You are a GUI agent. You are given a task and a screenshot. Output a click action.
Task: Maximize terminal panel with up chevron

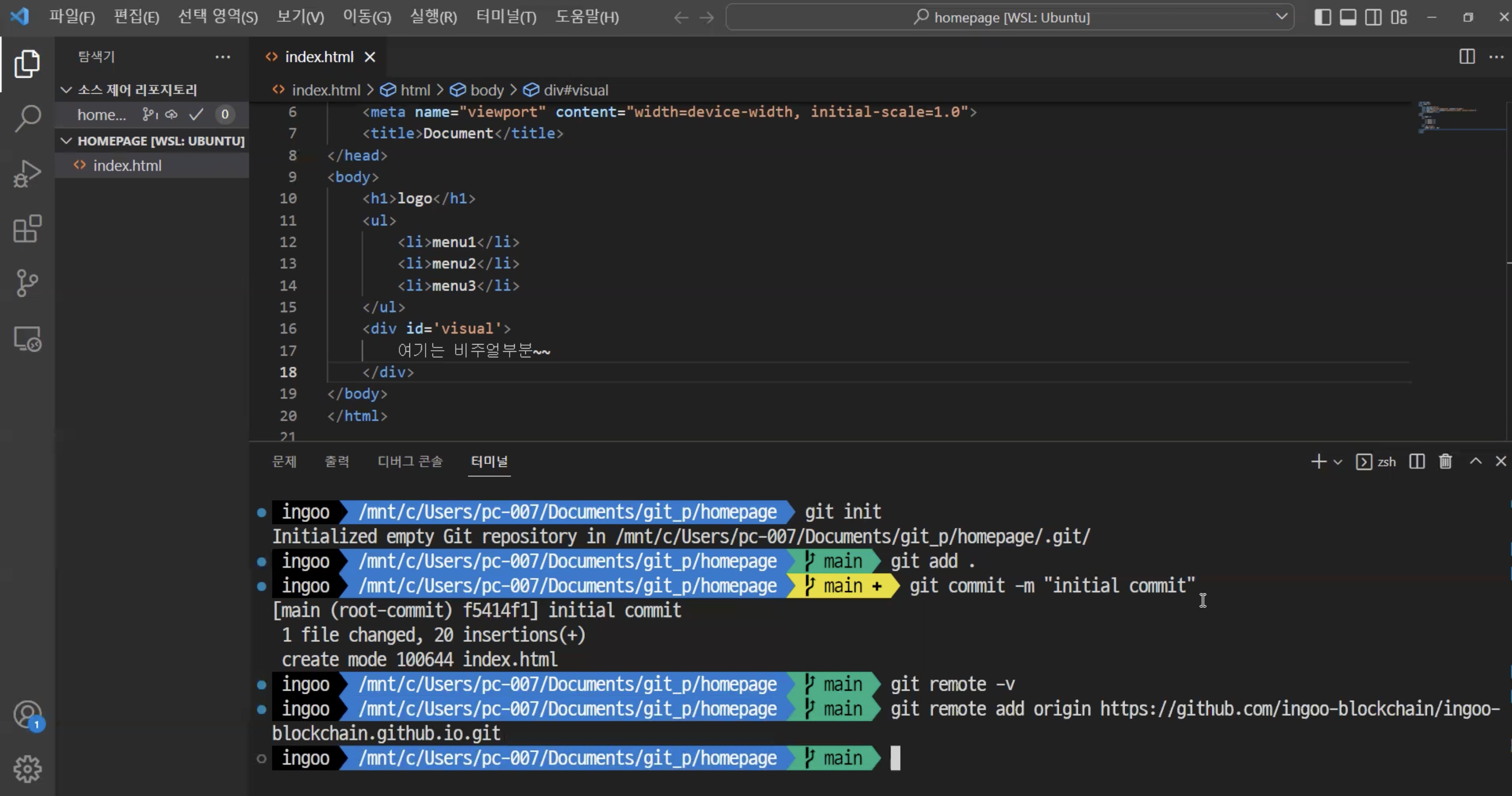click(1476, 461)
